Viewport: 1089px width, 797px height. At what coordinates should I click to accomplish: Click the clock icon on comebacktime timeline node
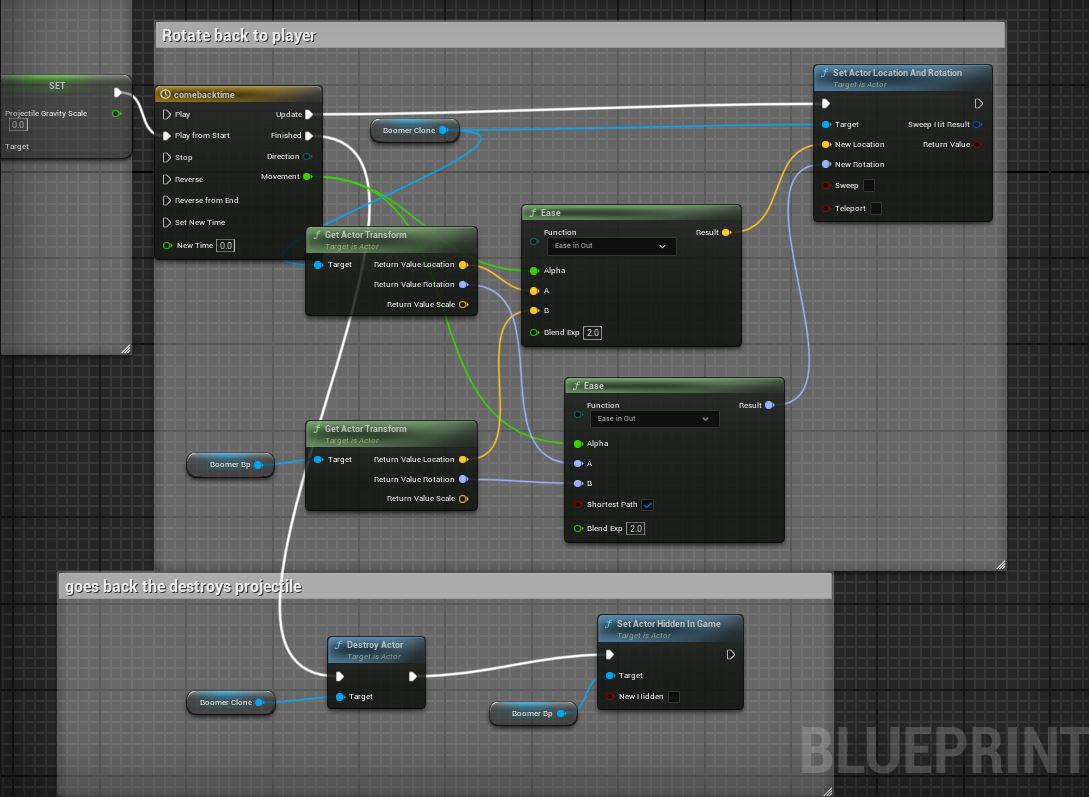[x=166, y=95]
